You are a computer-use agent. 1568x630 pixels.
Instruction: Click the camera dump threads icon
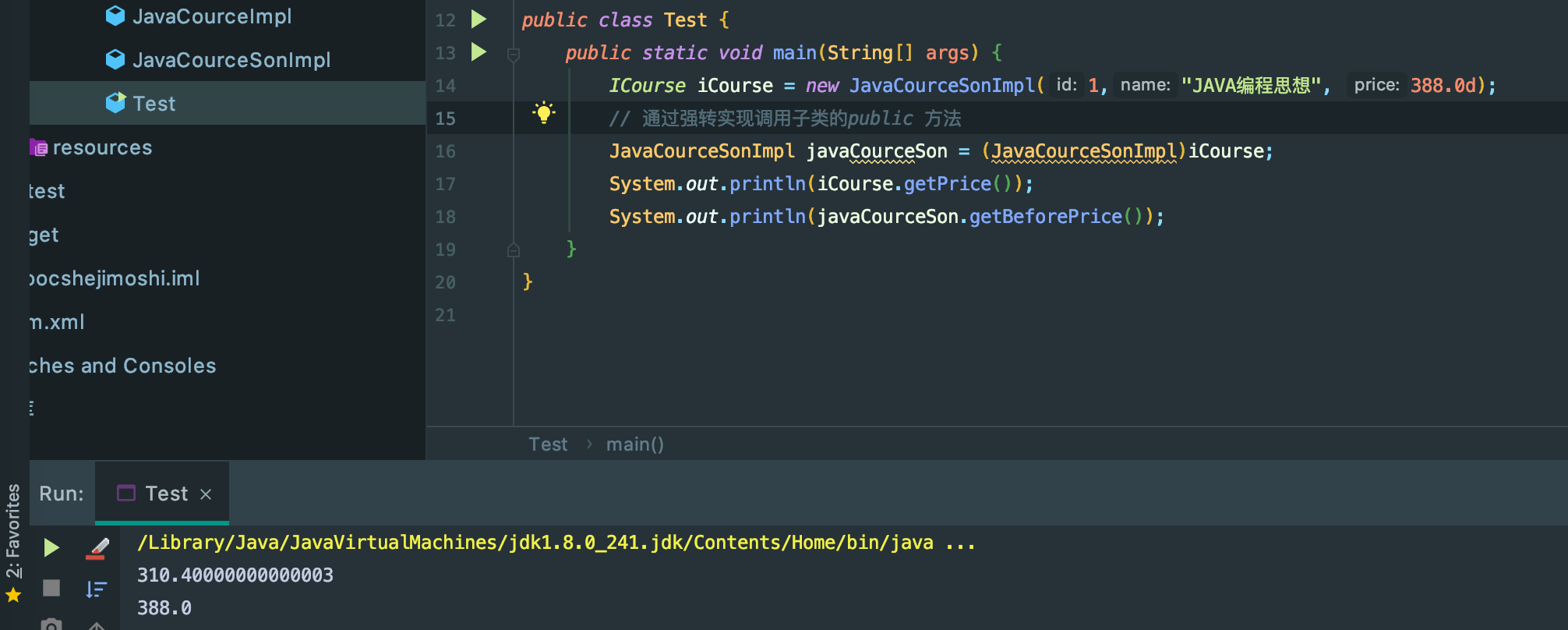pos(51,624)
